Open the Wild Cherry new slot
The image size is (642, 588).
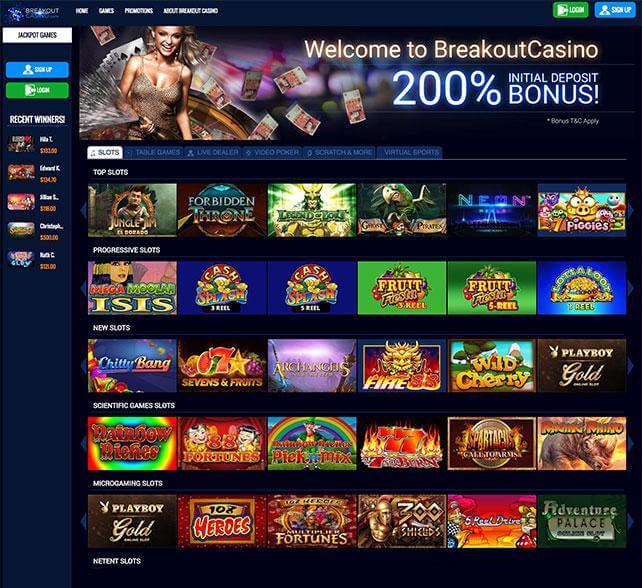(x=492, y=365)
